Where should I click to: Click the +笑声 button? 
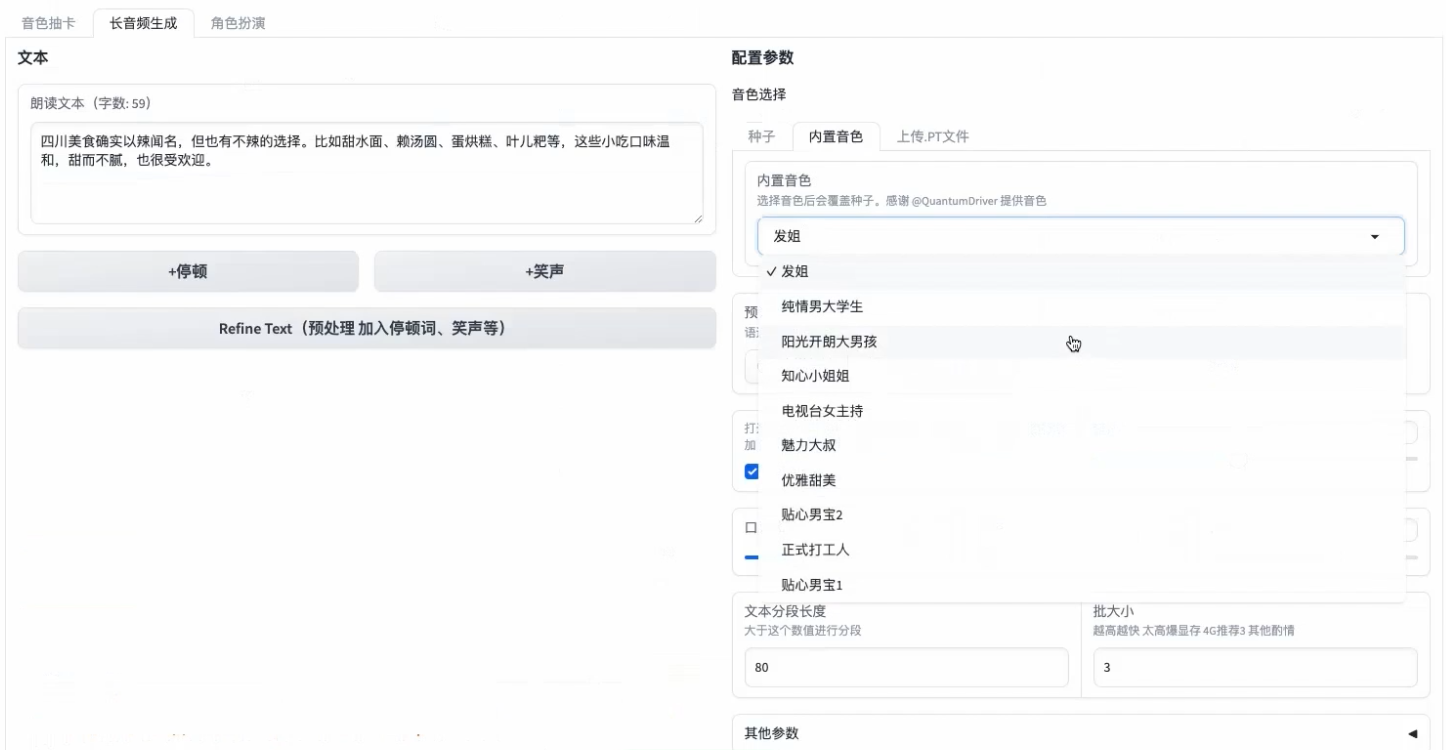544,272
